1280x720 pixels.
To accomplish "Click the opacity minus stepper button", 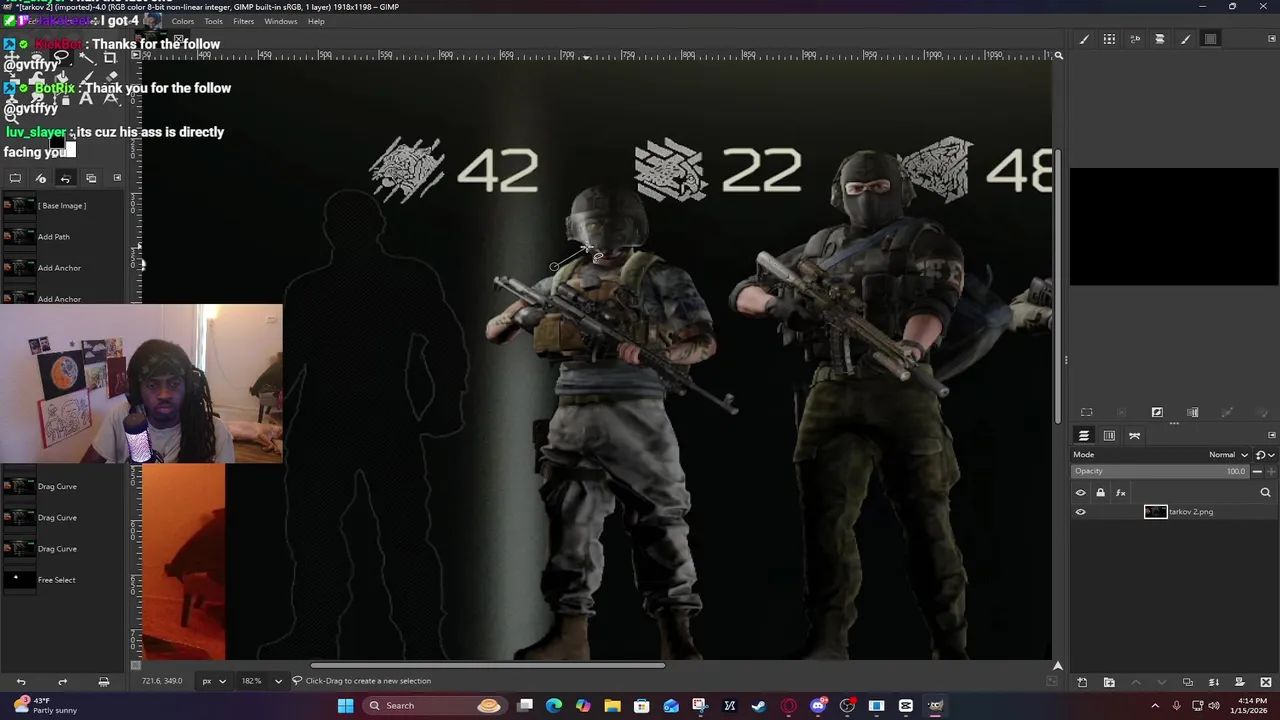I will 1258,471.
